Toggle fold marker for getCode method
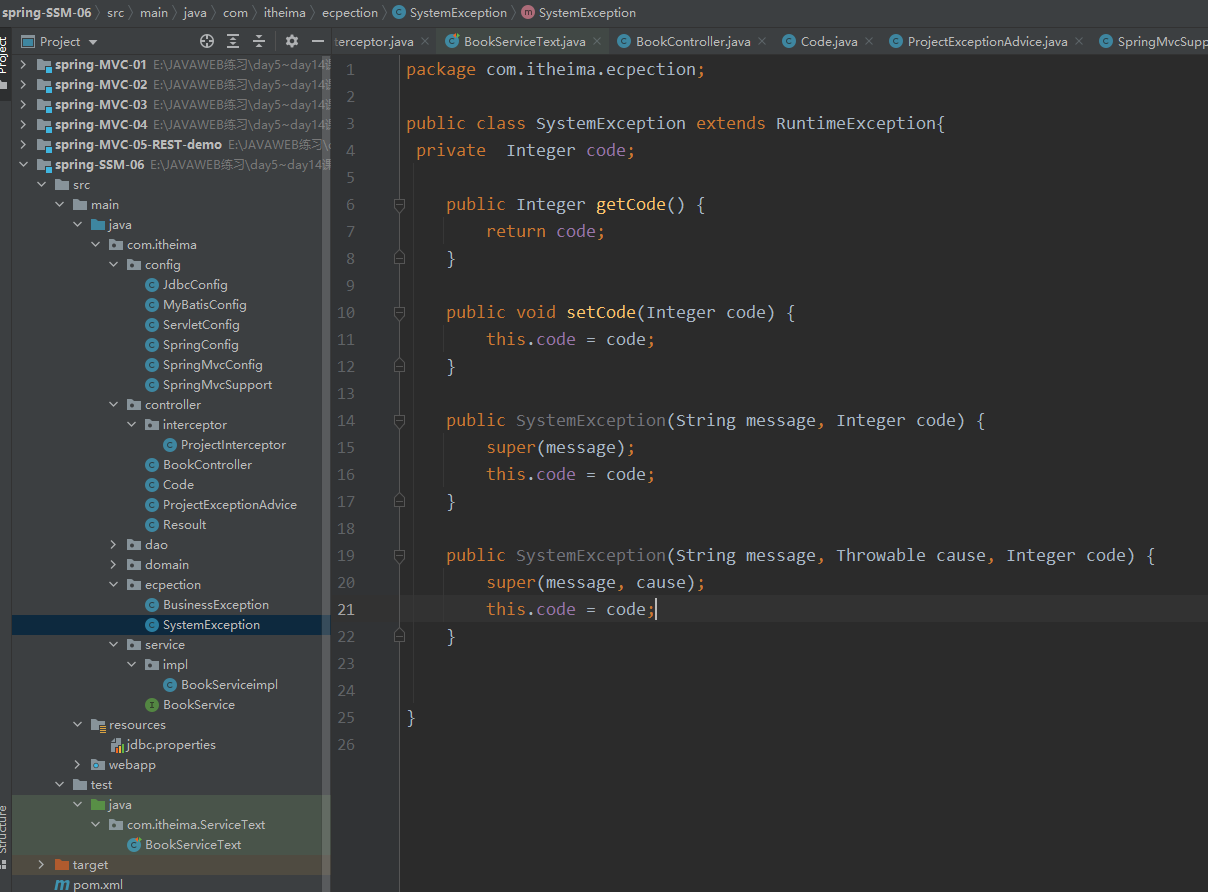 [x=399, y=205]
